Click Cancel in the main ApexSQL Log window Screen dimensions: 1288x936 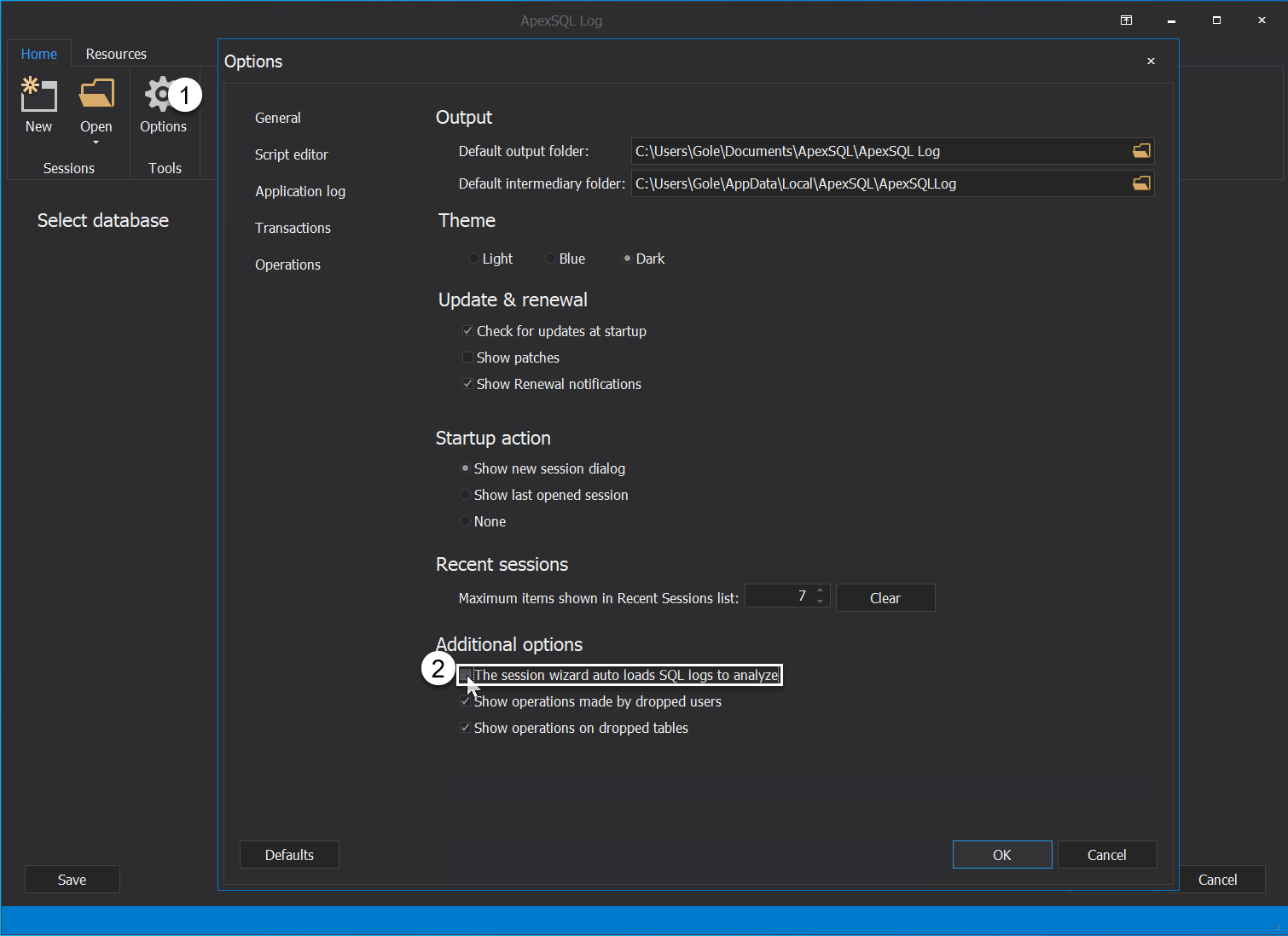pos(1217,880)
